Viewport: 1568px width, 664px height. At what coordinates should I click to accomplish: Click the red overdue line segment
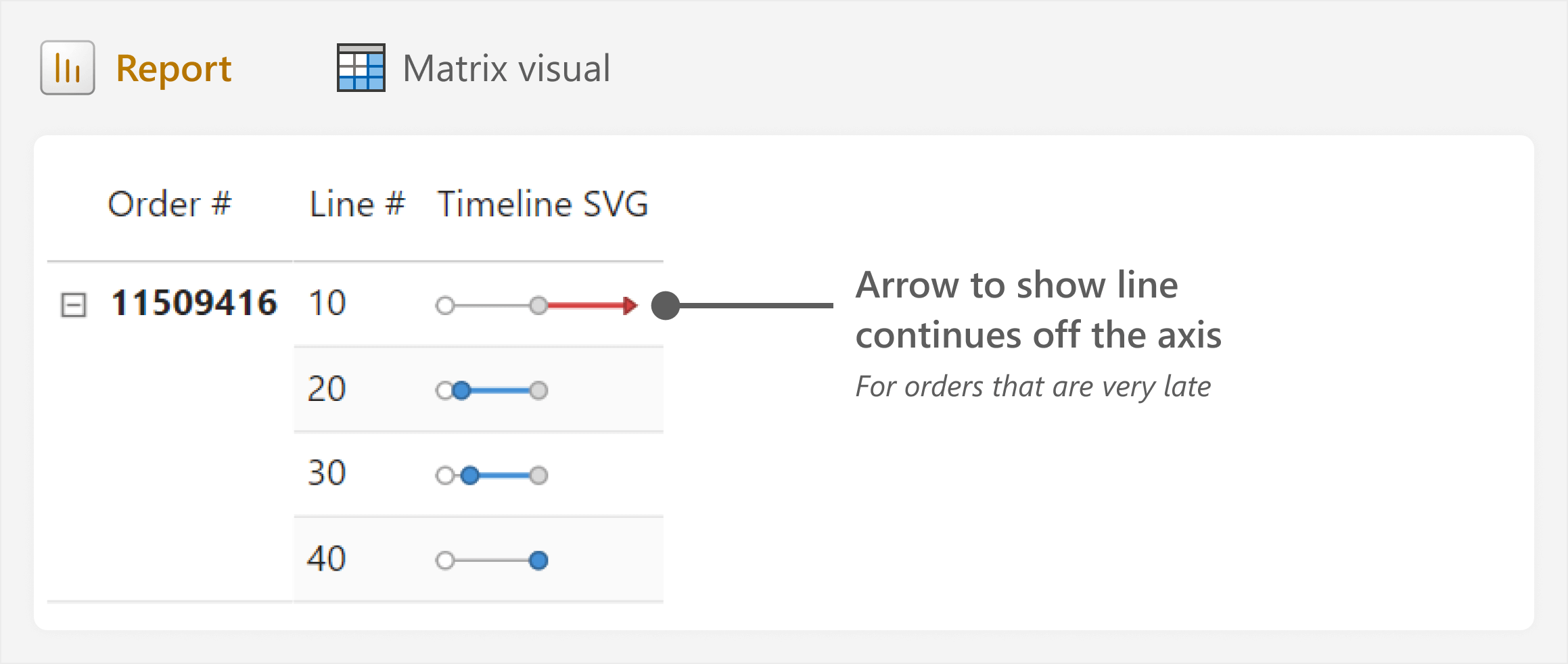point(586,306)
